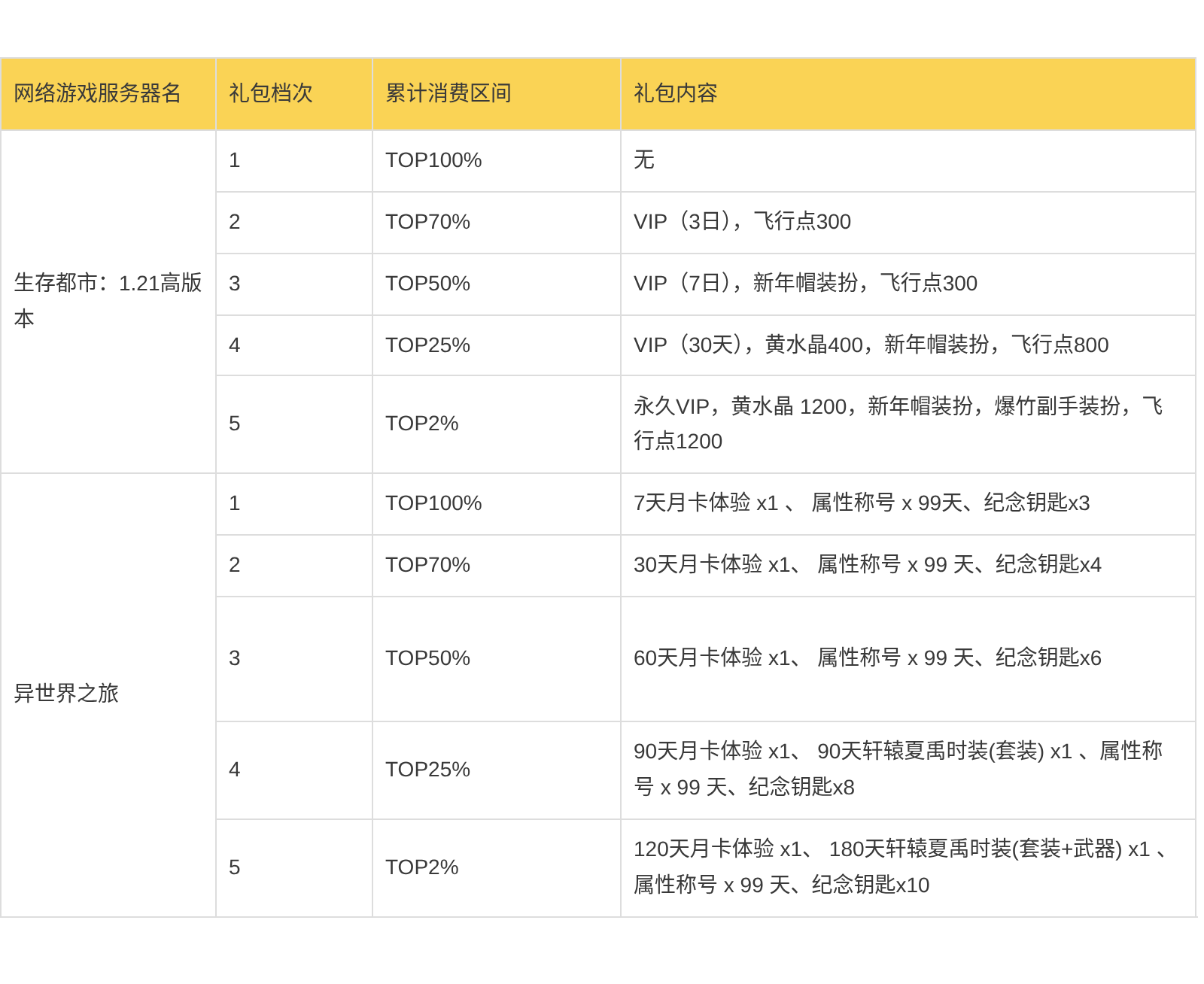Select the 90天月卡体验 轩辕夏禹时装 reward cell
Viewport: 1204px width, 984px height.
897,770
